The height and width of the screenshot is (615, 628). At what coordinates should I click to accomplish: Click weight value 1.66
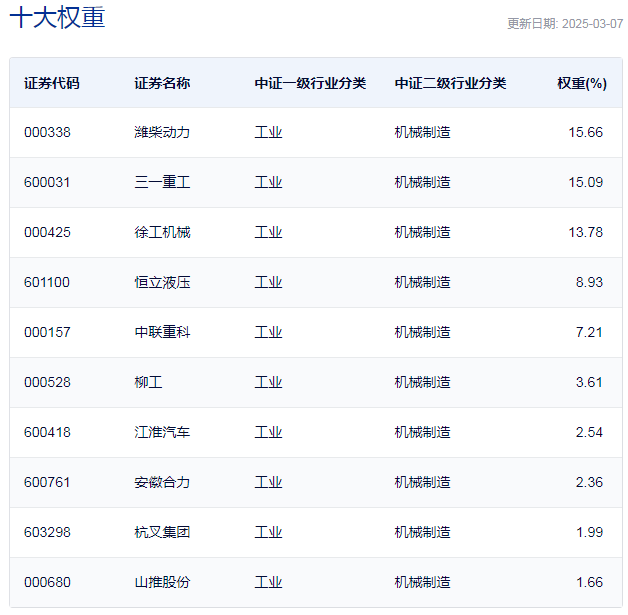tap(589, 583)
